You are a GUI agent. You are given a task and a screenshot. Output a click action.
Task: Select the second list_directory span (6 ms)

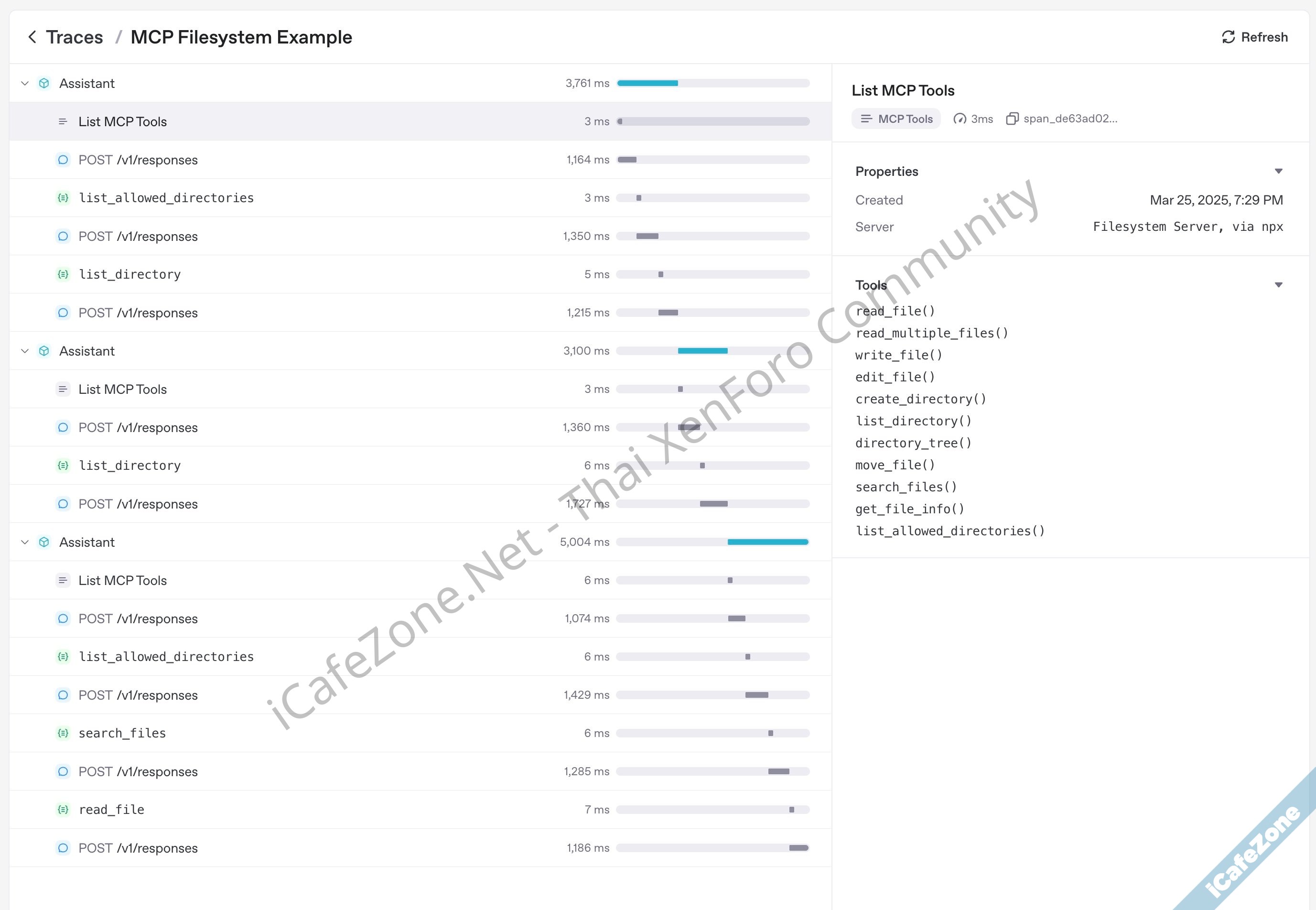tap(129, 466)
